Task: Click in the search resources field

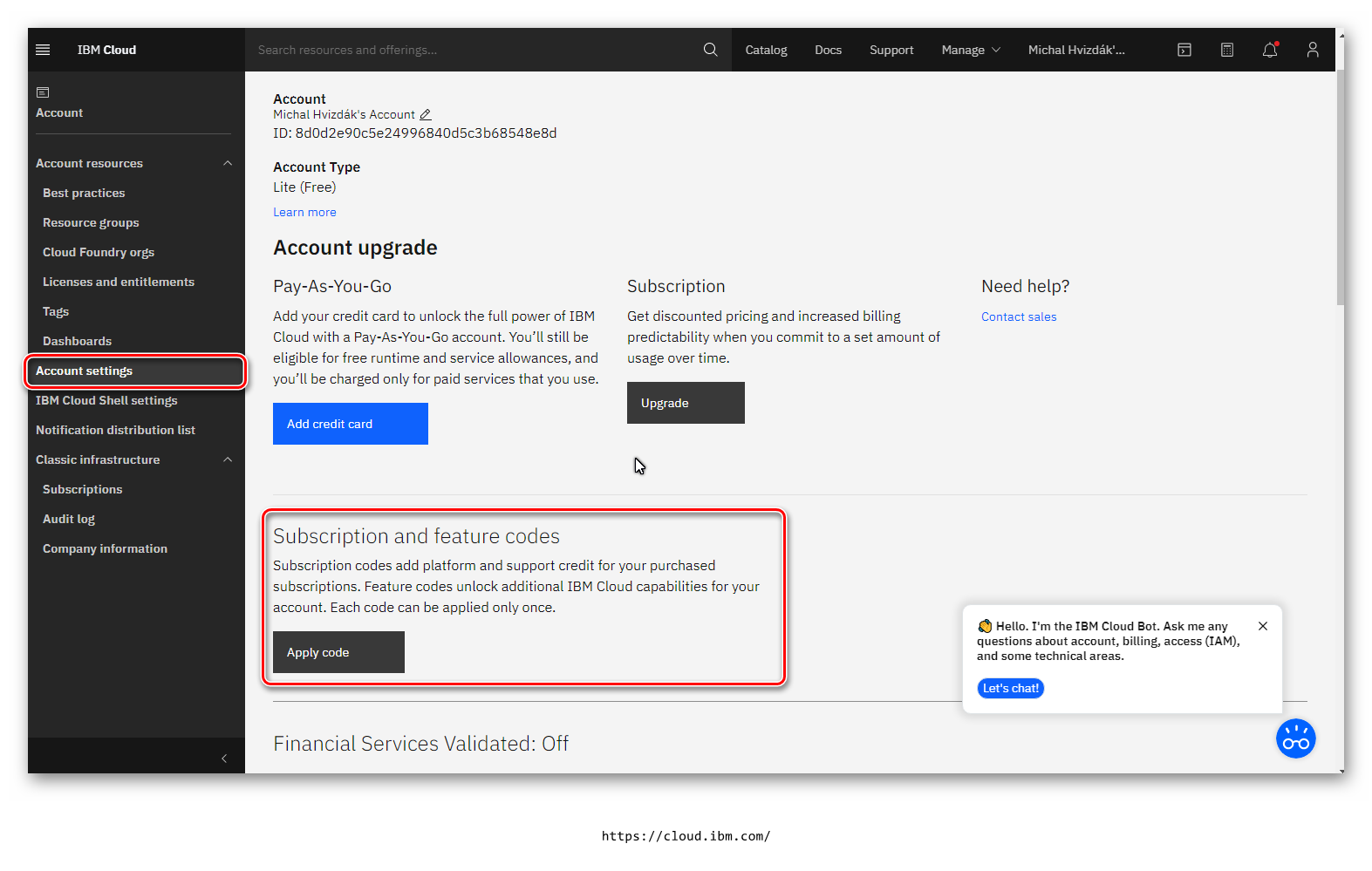Action: [x=471, y=50]
